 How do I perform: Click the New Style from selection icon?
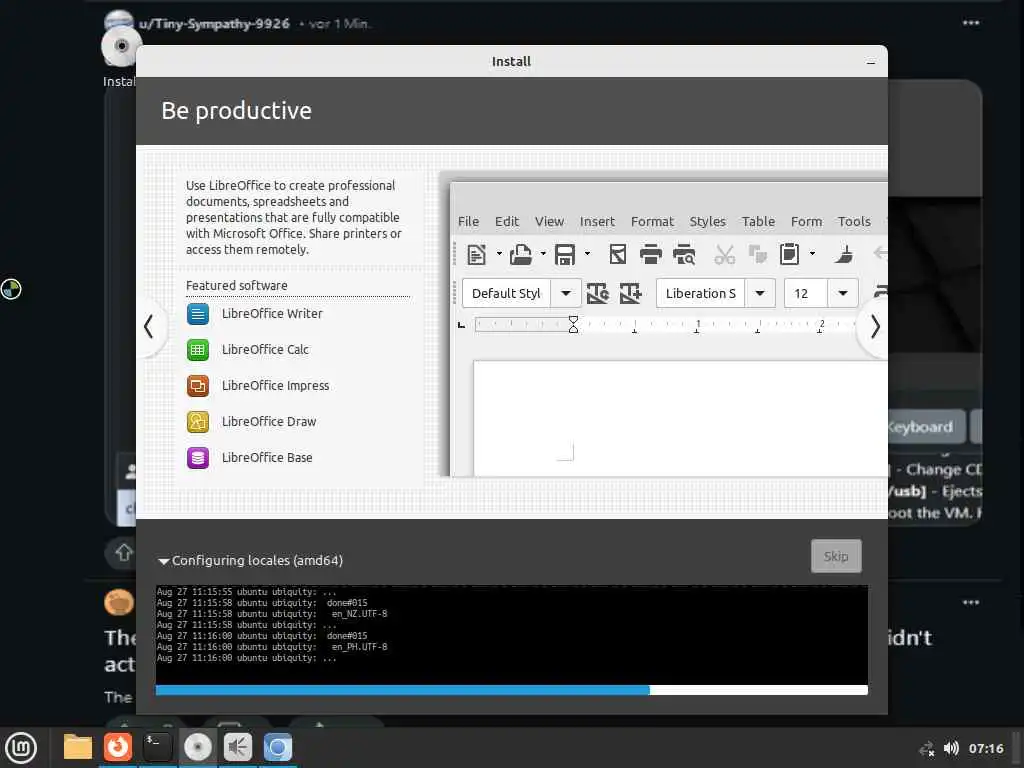tap(630, 293)
